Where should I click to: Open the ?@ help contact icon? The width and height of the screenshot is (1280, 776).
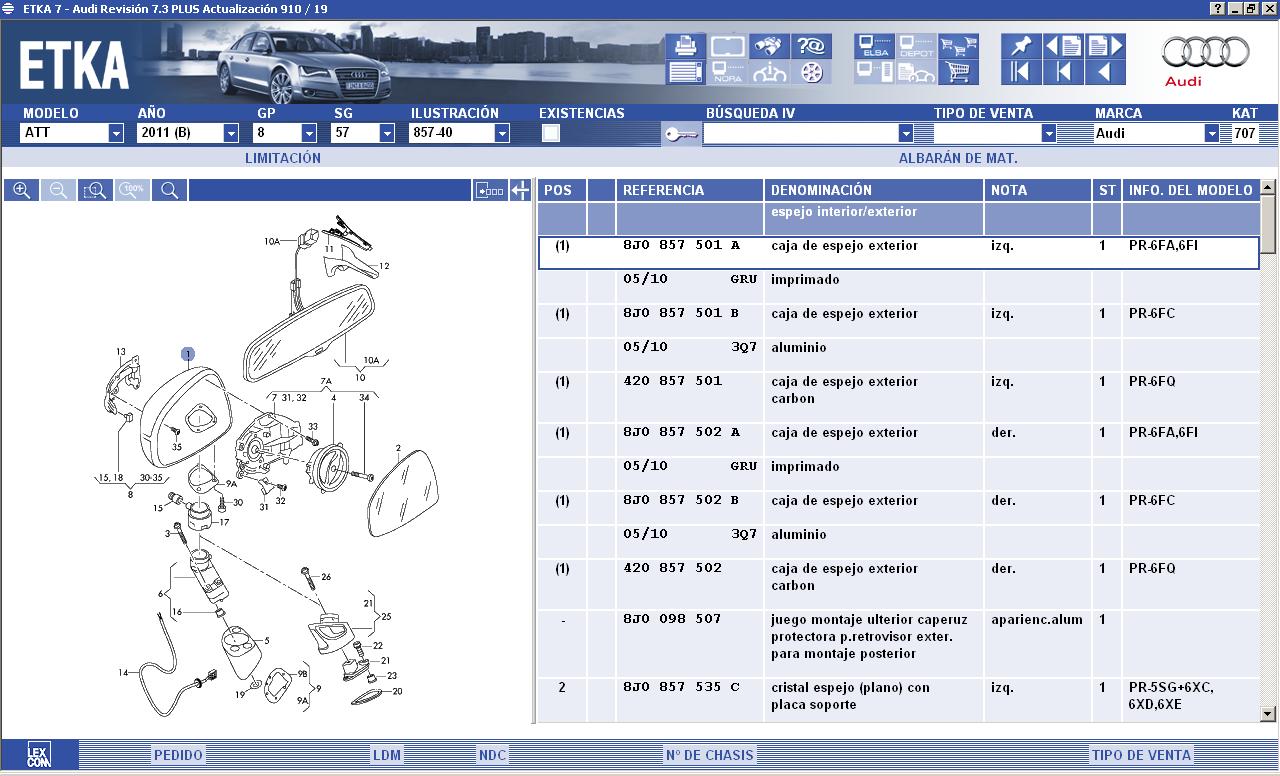tap(811, 46)
